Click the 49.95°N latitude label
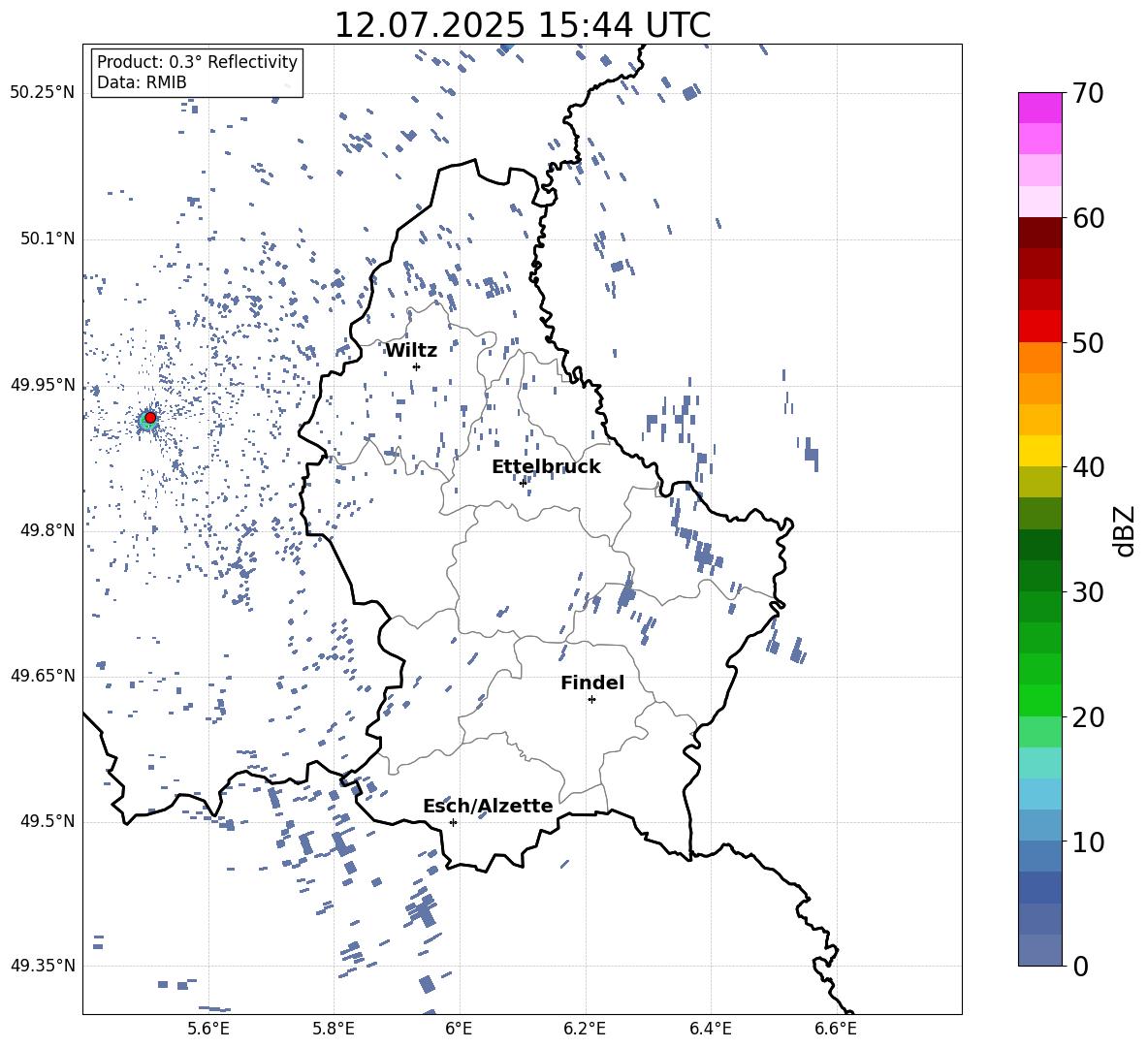 (x=43, y=384)
